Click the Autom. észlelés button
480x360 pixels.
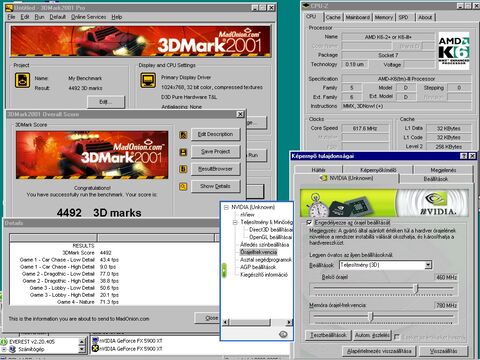[372, 335]
